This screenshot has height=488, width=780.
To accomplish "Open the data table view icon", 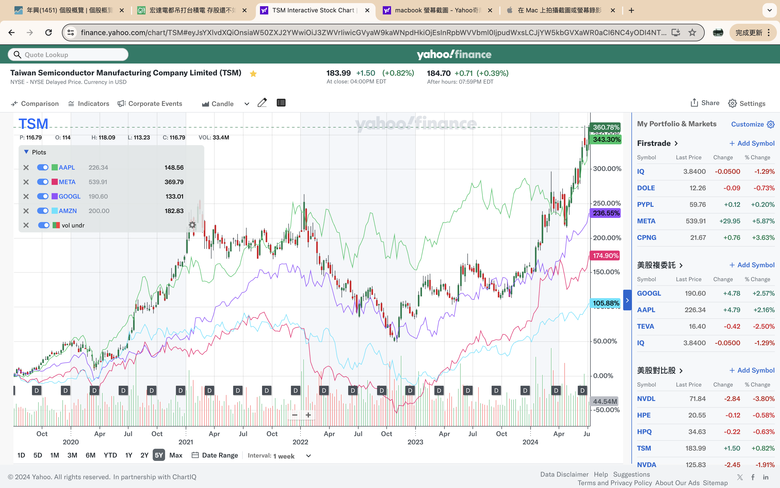I will (281, 103).
